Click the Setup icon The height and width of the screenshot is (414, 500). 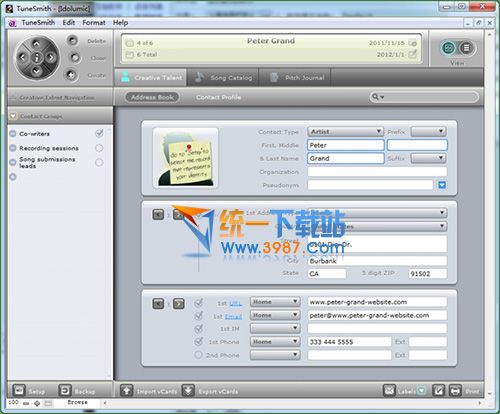coord(19,390)
